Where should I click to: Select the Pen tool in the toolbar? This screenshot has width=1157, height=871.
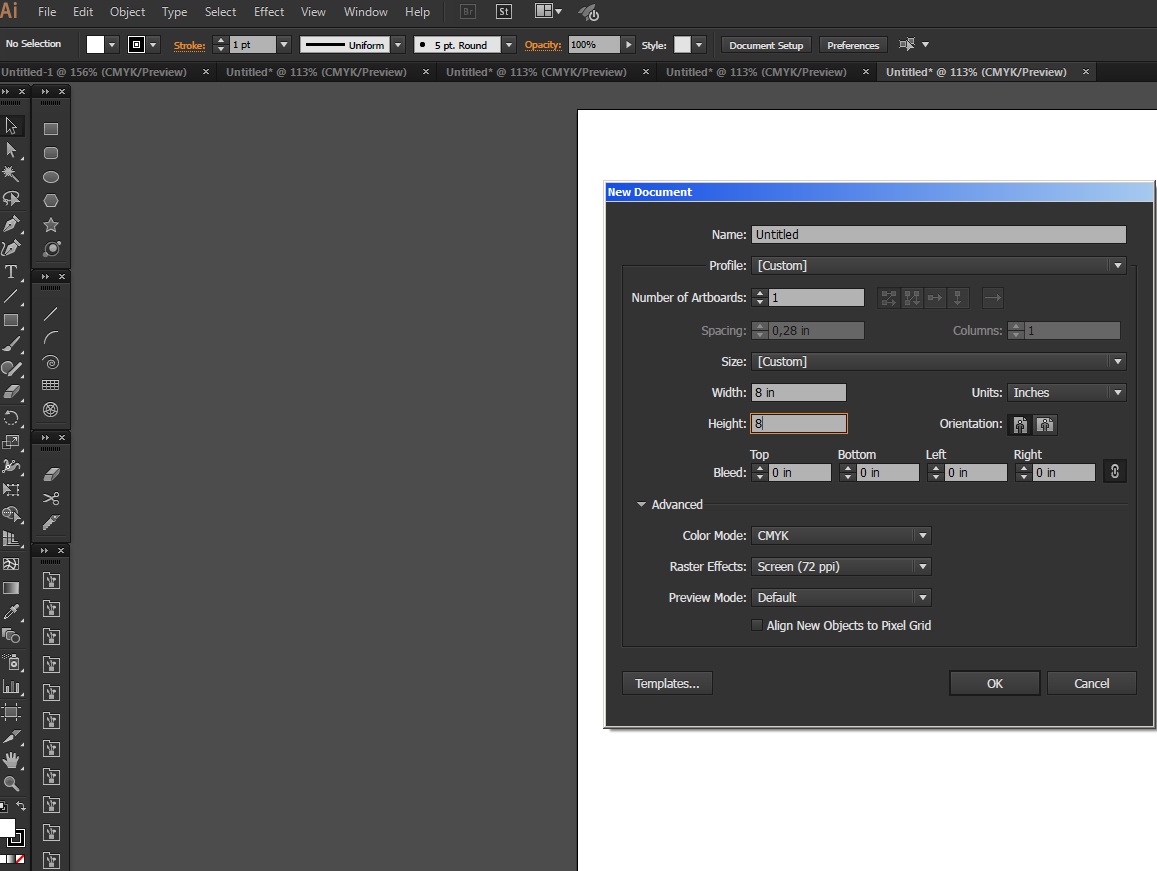click(11, 223)
